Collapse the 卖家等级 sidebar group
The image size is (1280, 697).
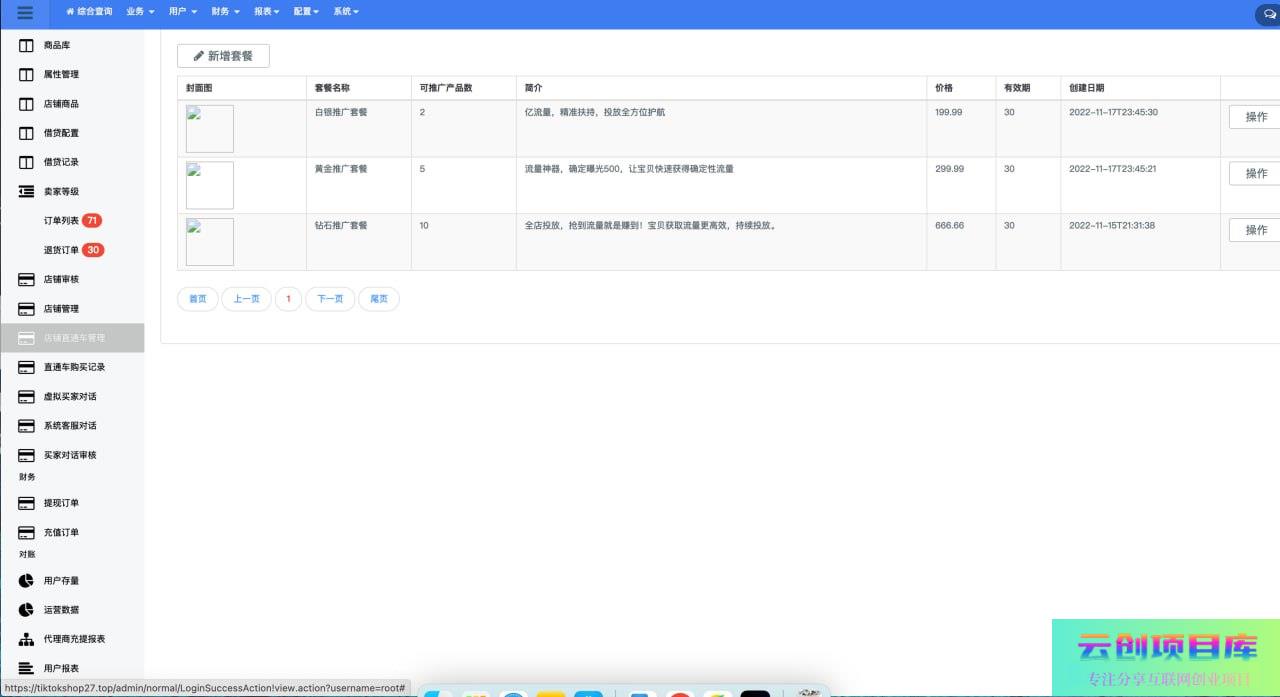(60, 191)
